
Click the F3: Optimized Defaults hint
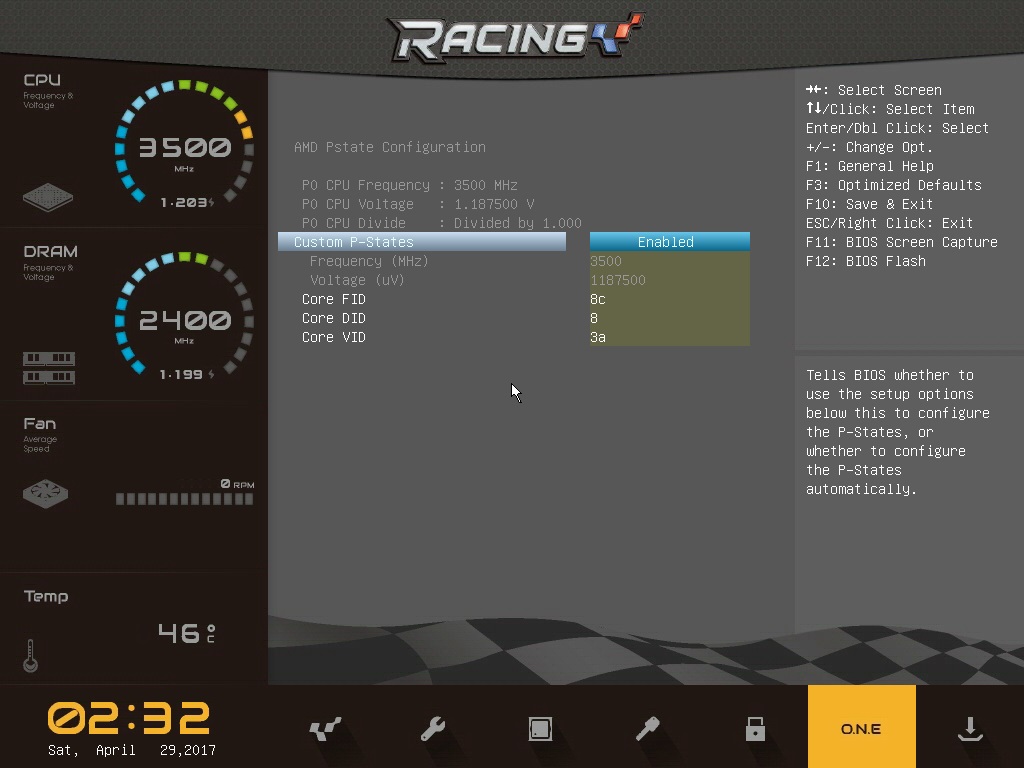[893, 185]
